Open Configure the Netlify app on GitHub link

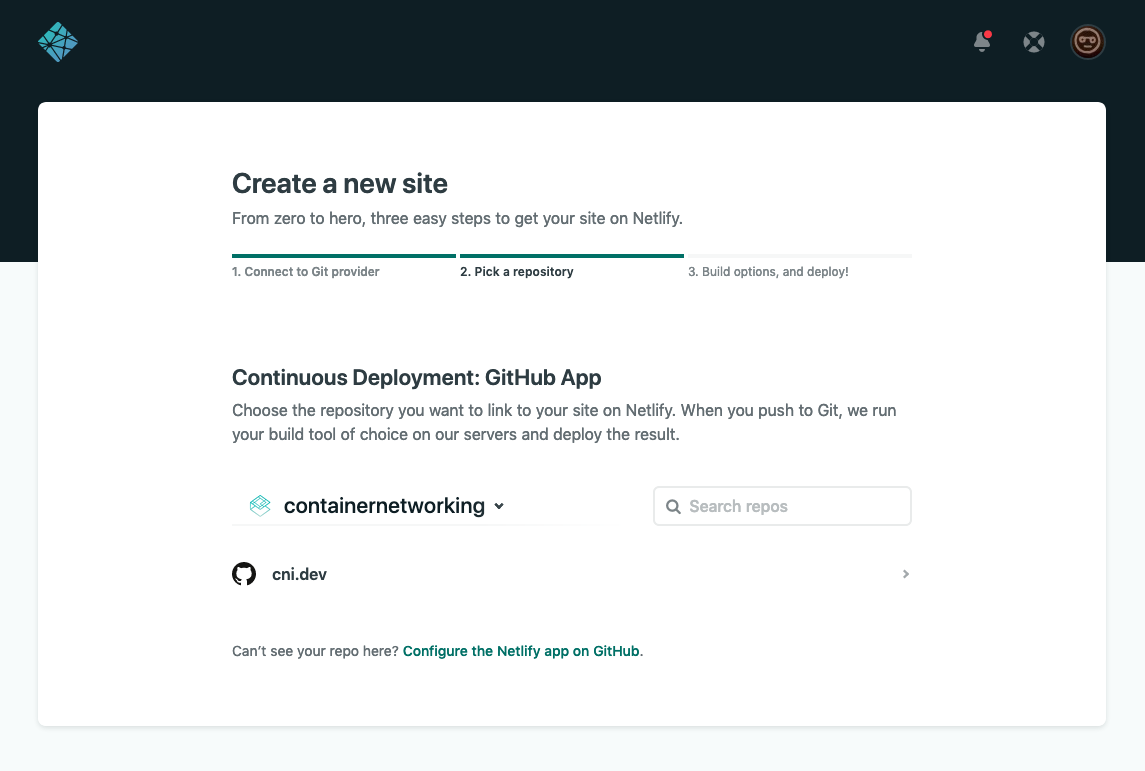pos(521,651)
